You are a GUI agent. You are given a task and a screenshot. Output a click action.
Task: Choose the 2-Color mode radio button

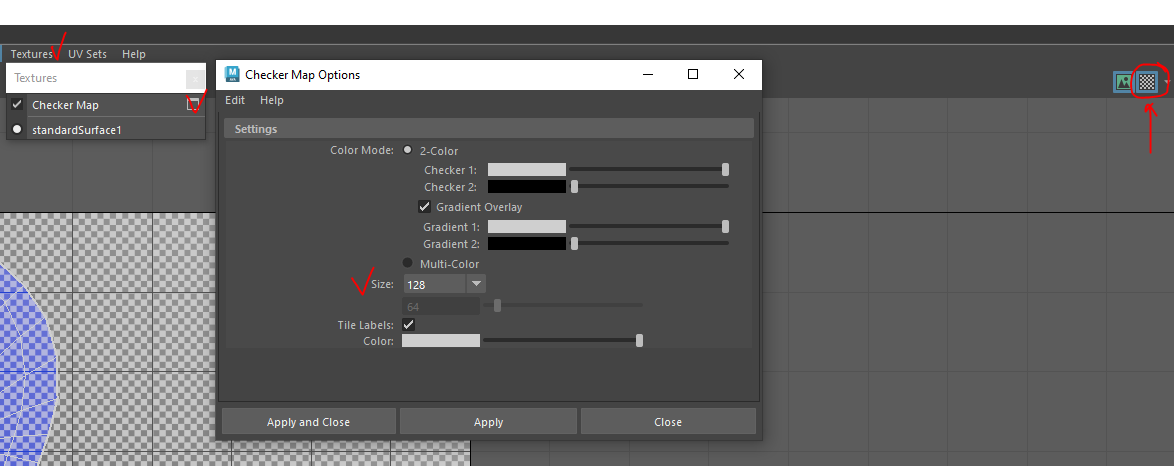click(x=408, y=151)
